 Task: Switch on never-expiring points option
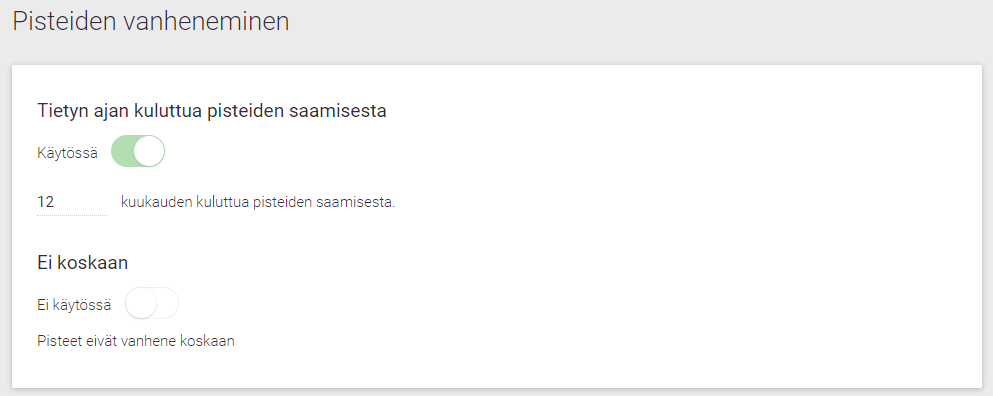[152, 304]
